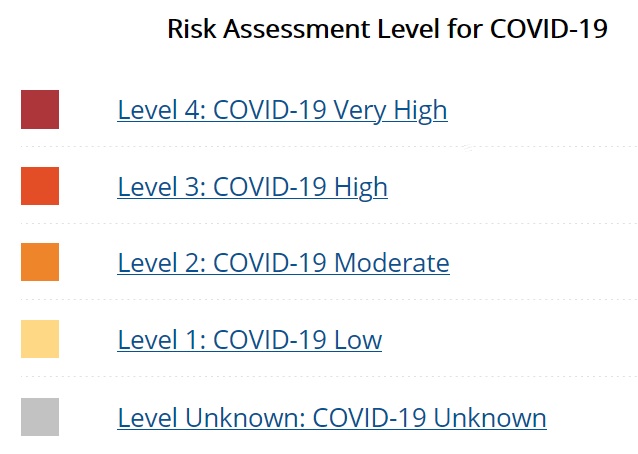The width and height of the screenshot is (638, 454).
Task: Open the Level 3: COVID-19 High link
Action: 252,186
